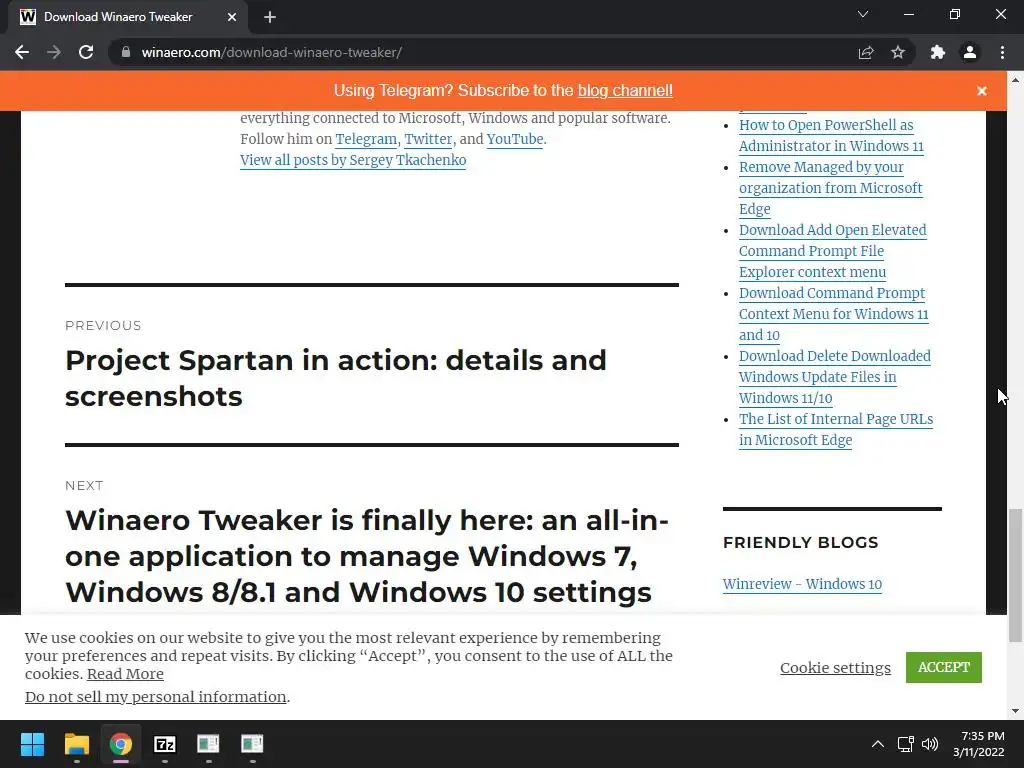Accept cookies with the ACCEPT button
This screenshot has width=1024, height=768.
coord(944,667)
